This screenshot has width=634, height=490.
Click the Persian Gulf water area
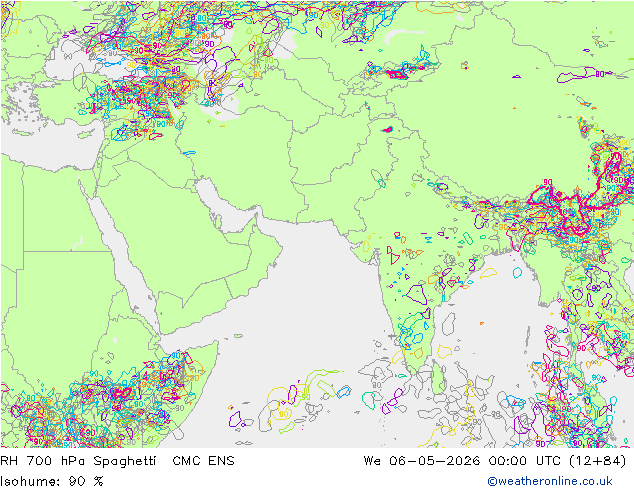[x=226, y=210]
